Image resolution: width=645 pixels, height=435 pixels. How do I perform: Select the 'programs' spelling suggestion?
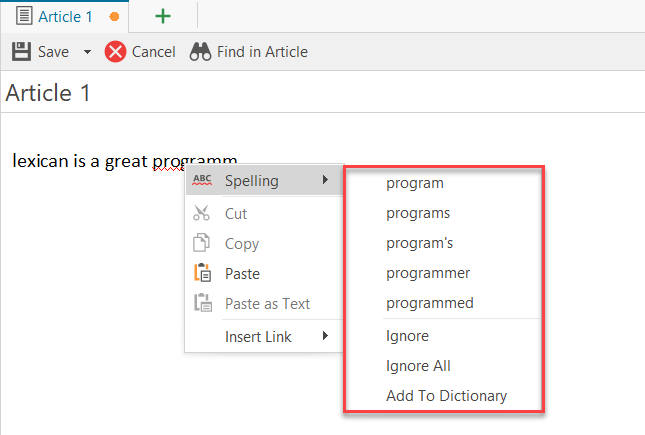click(418, 213)
